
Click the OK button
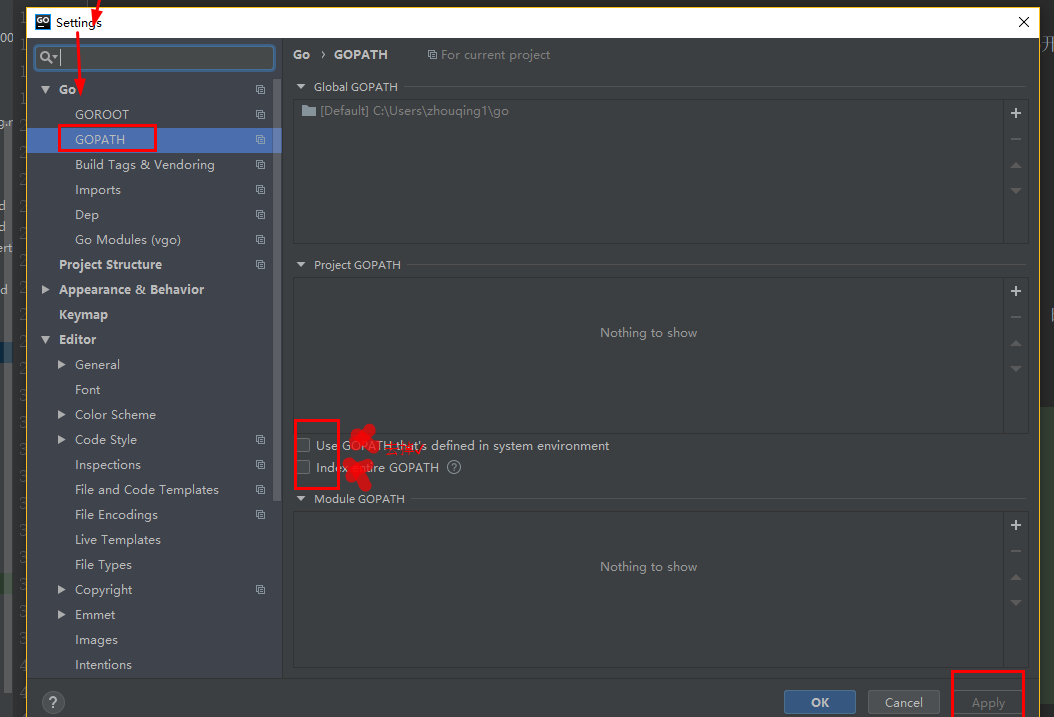819,702
